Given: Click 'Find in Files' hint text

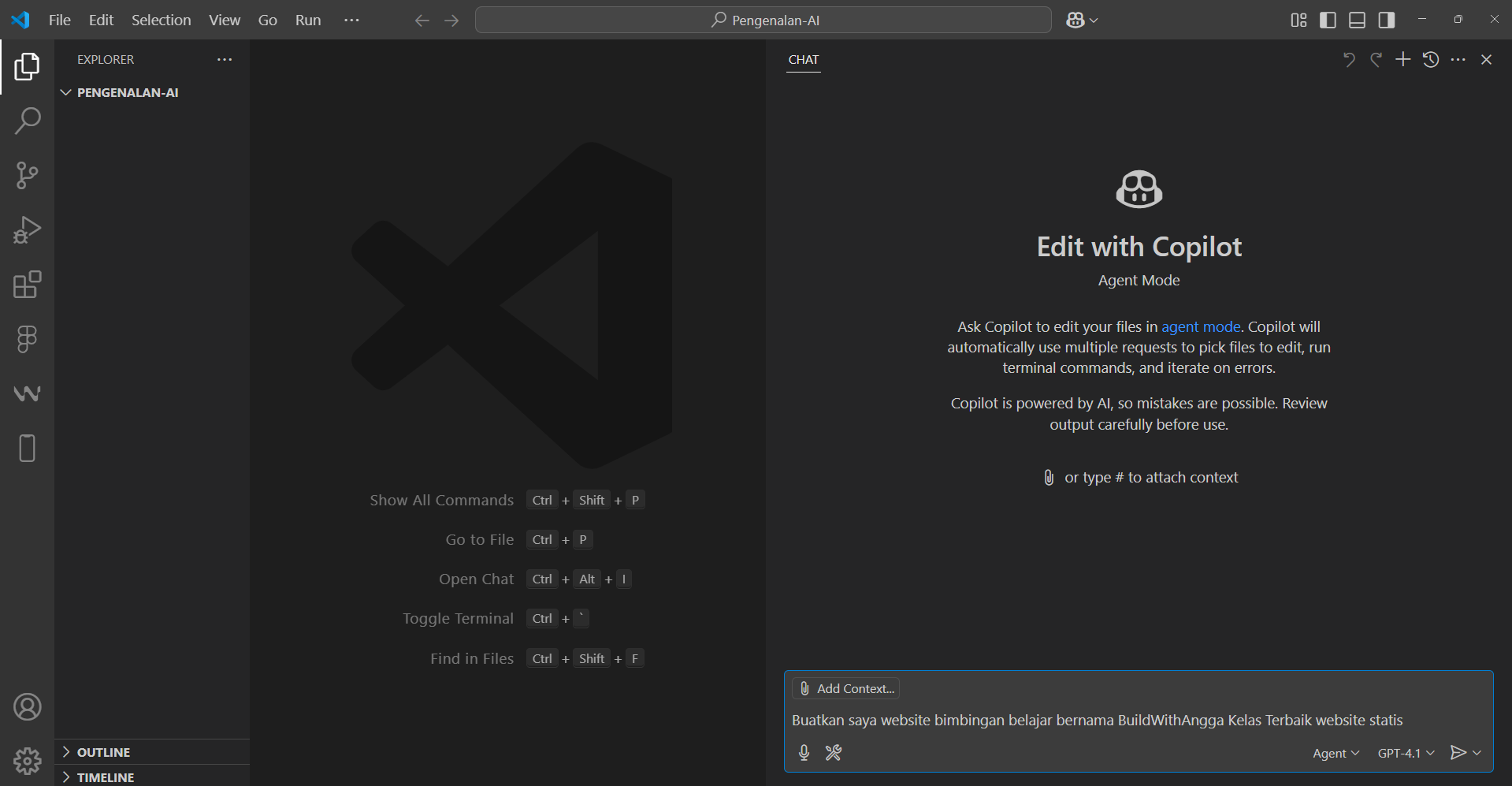Looking at the screenshot, I should coord(472,658).
